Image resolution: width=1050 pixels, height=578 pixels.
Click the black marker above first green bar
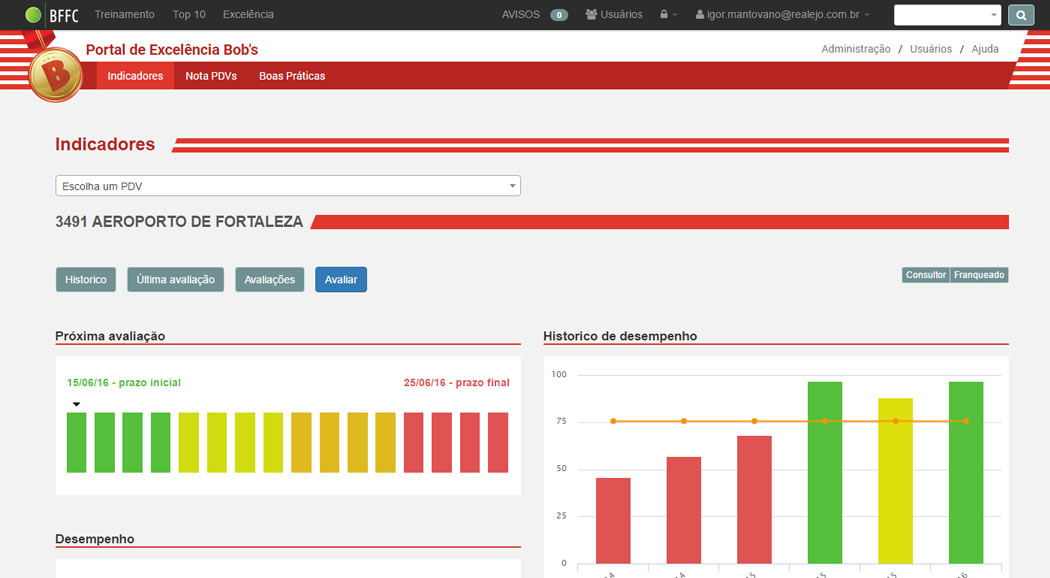click(x=76, y=404)
